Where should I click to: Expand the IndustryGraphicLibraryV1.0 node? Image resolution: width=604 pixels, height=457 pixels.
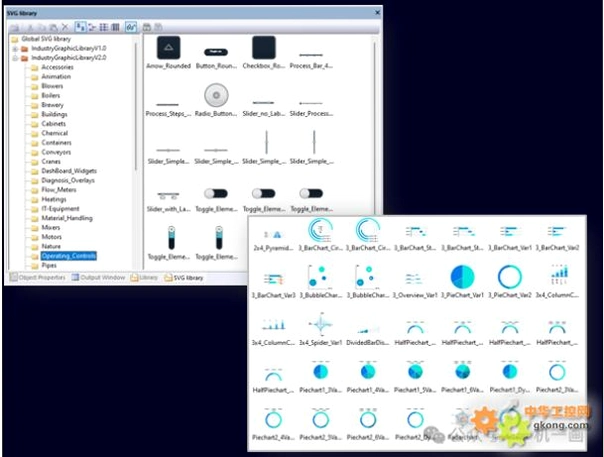pyautogui.click(x=15, y=49)
